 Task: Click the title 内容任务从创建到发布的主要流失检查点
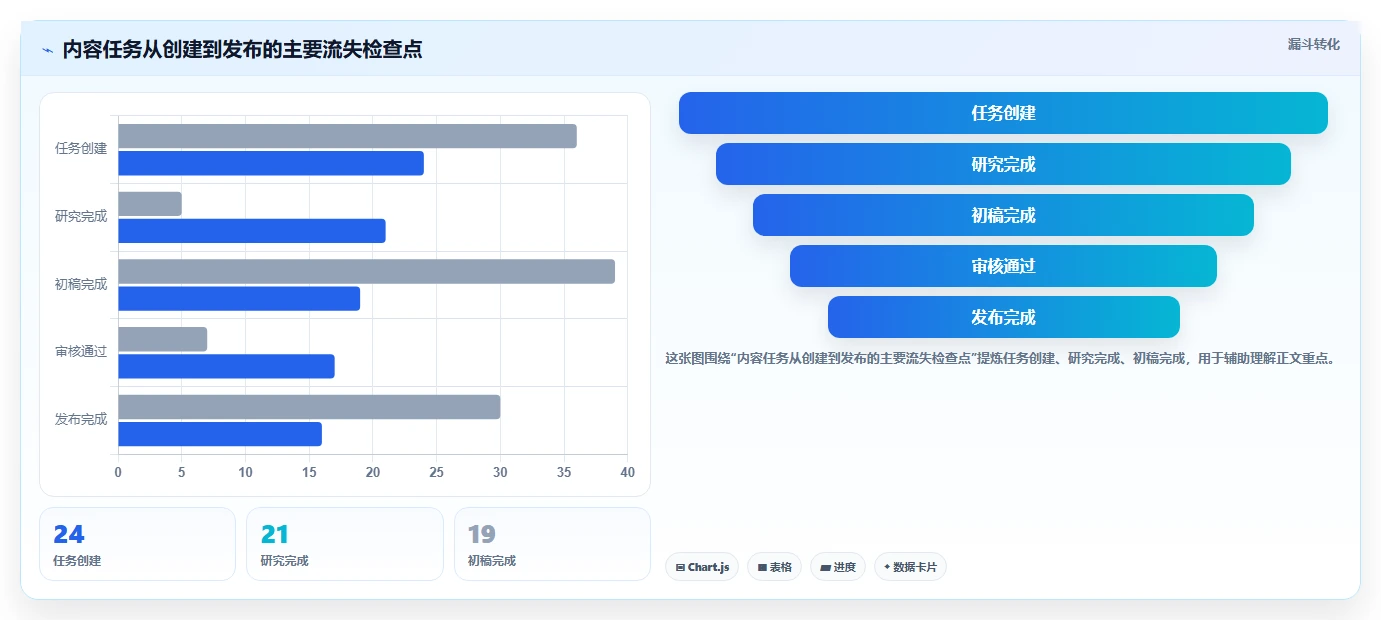[x=242, y=50]
